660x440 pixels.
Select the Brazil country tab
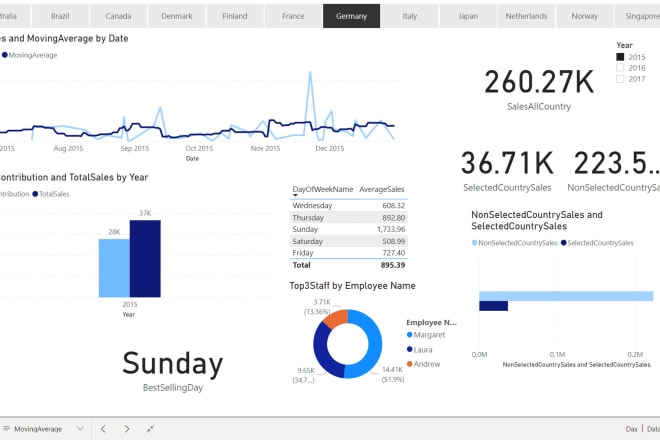[x=60, y=16]
